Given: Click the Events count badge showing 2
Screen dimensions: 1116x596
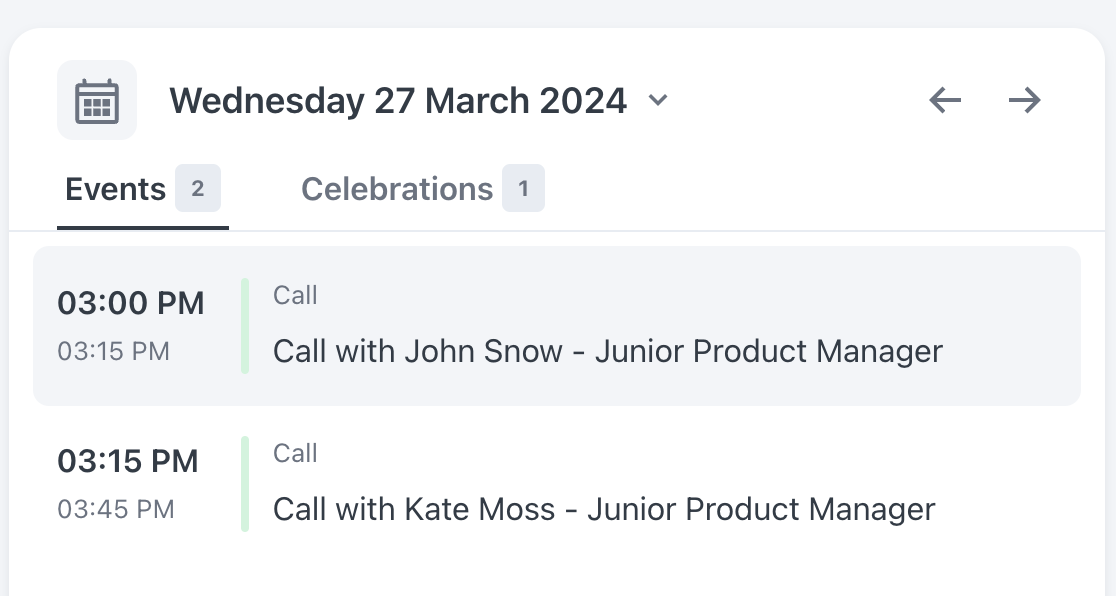Looking at the screenshot, I should [x=198, y=189].
